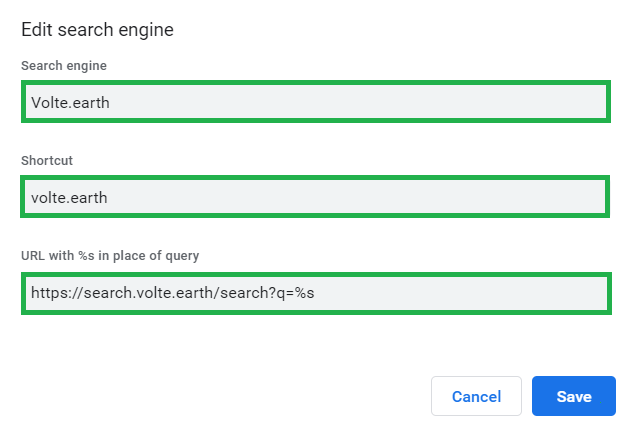Viewport: 632px width, 433px height.
Task: Click into the Shortcut input field
Action: click(314, 197)
